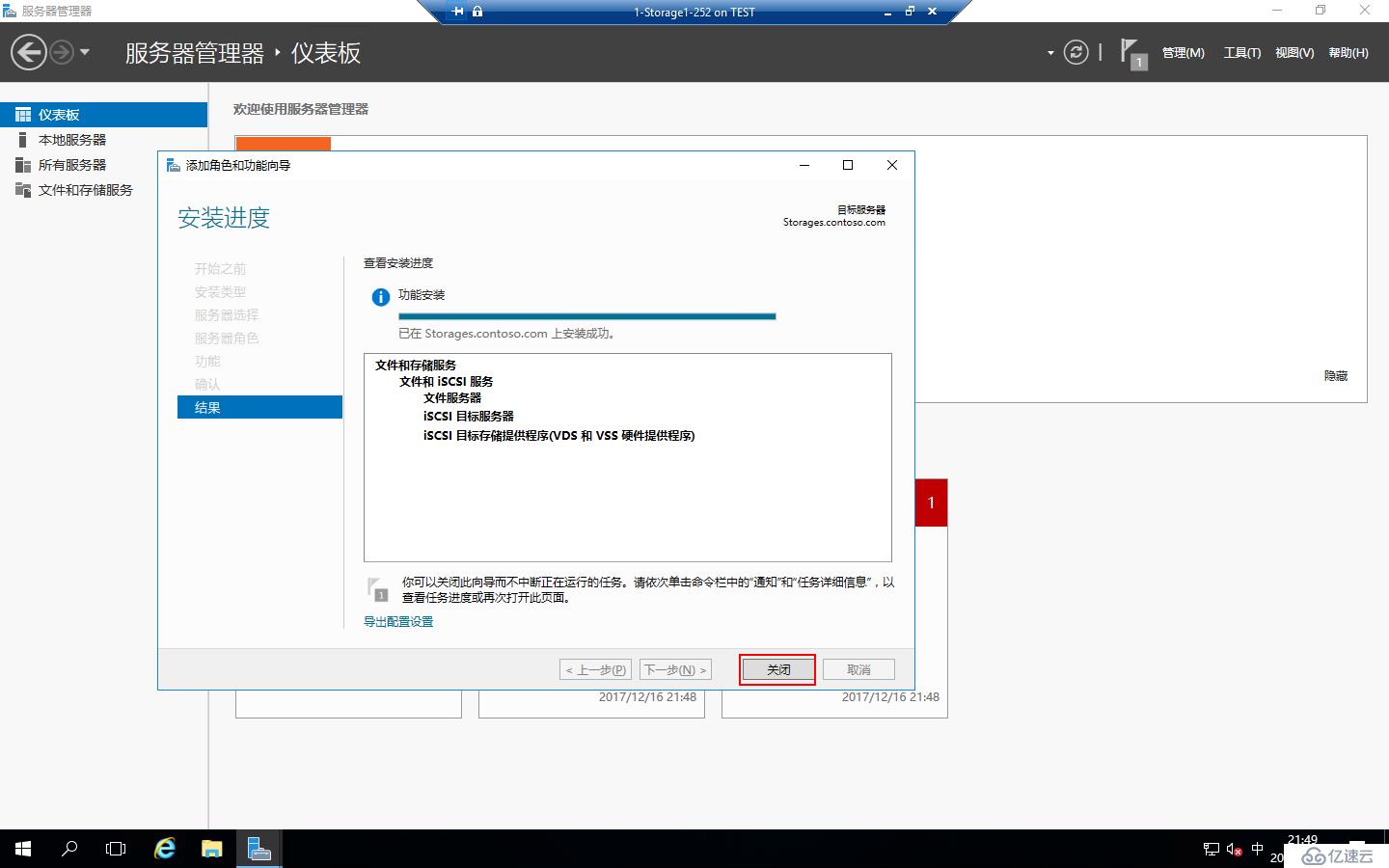Click the wizard title bar icon
1389x868 pixels.
[x=174, y=165]
